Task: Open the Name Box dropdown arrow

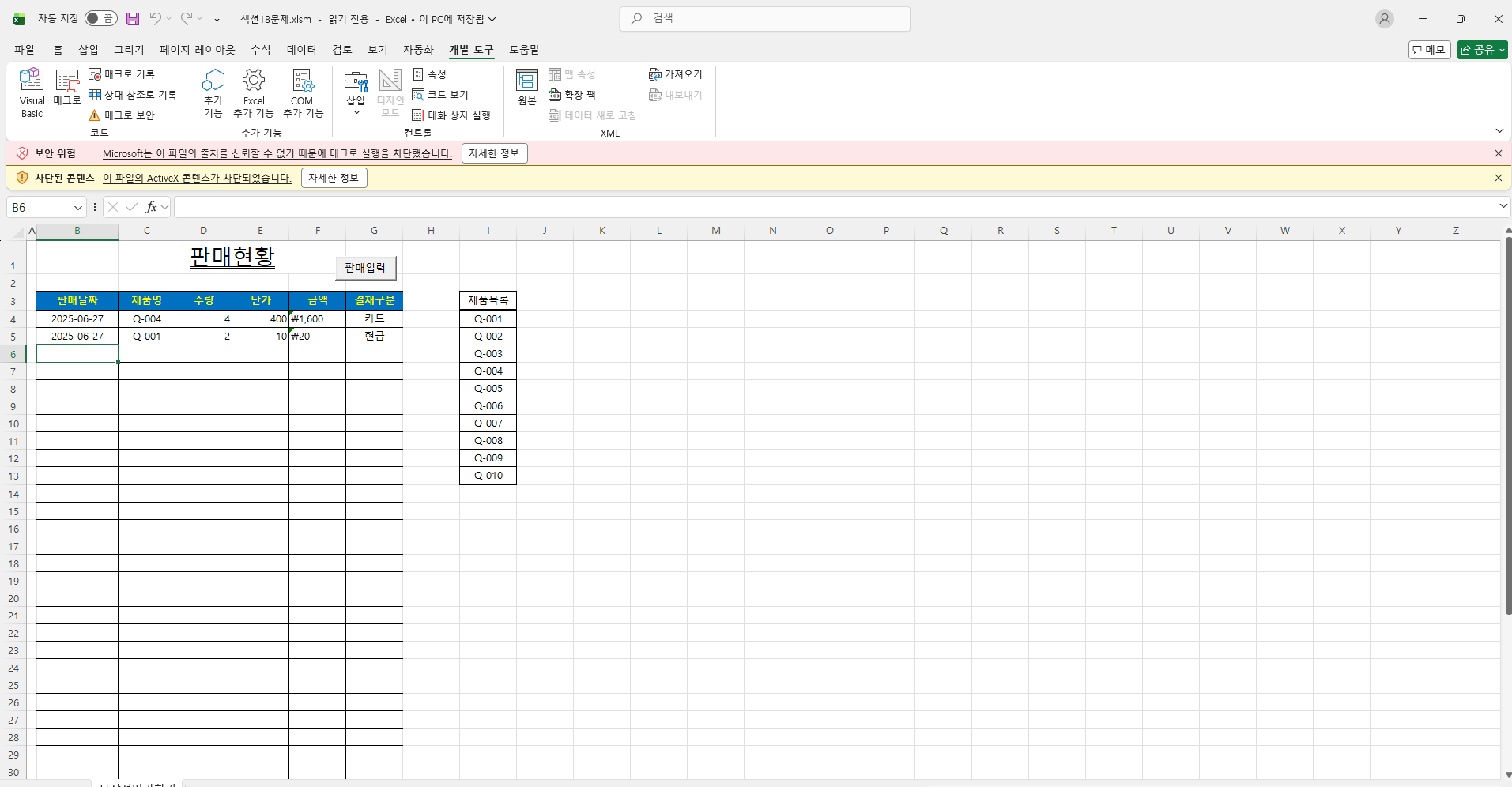Action: coord(78,208)
